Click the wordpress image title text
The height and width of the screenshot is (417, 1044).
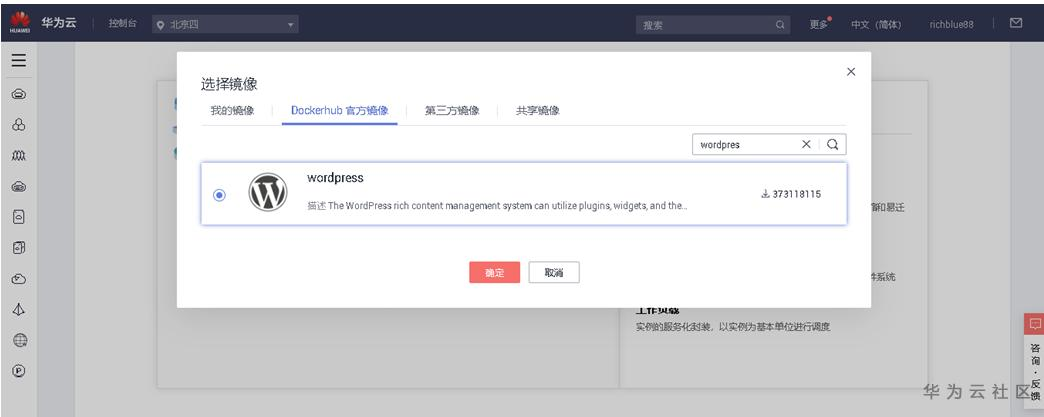tap(335, 178)
